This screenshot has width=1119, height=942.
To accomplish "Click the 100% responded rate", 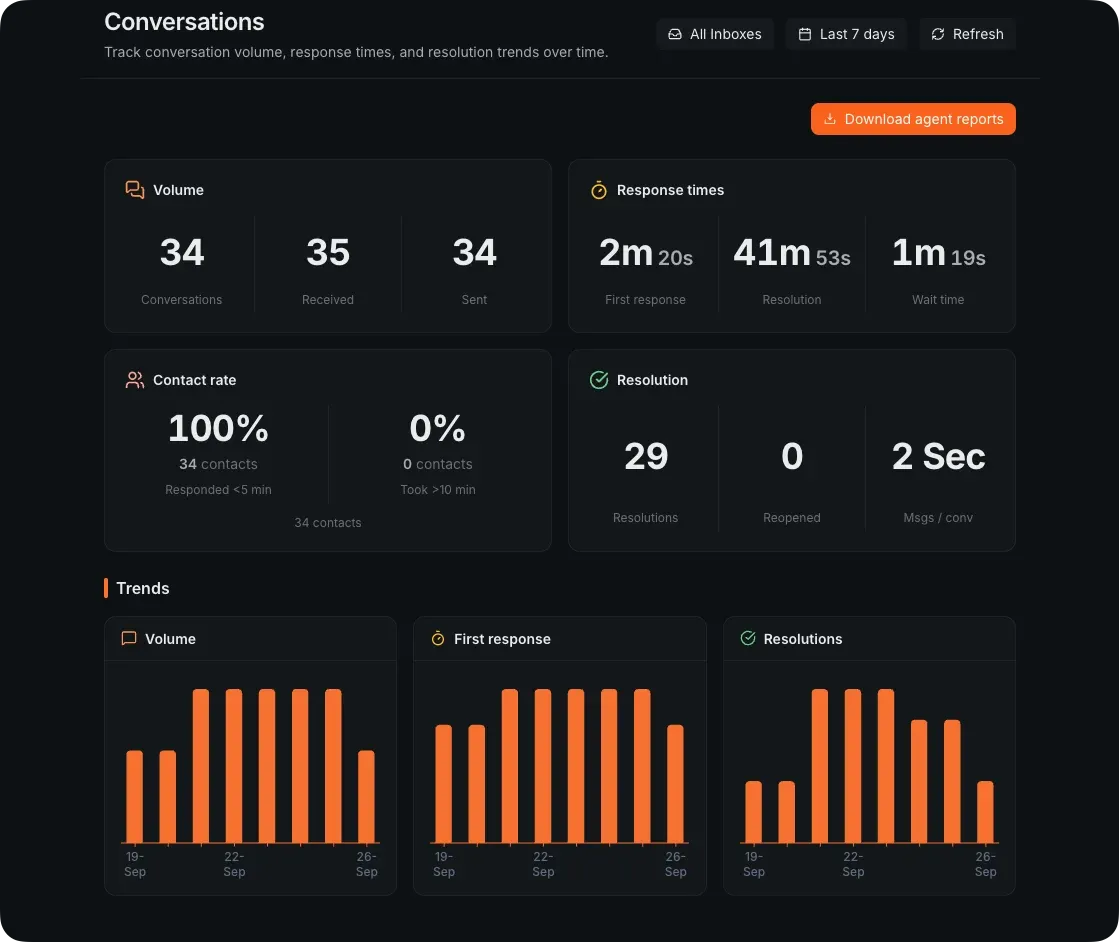I will pyautogui.click(x=218, y=428).
